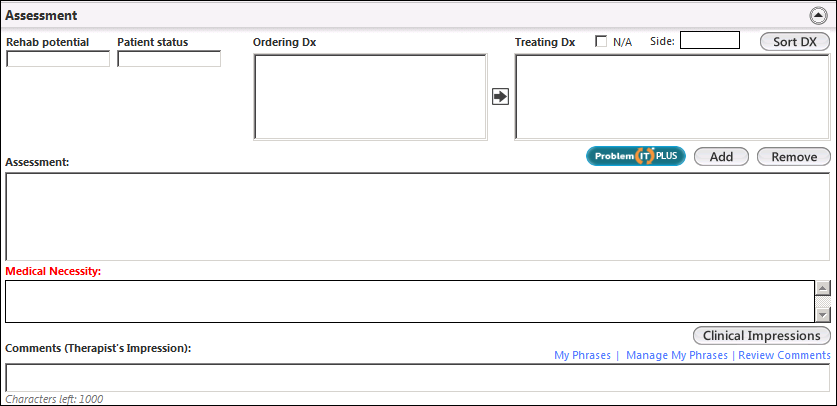This screenshot has height=406, width=837.
Task: Click the Medical Necessity scroll up arrow
Action: point(824,288)
